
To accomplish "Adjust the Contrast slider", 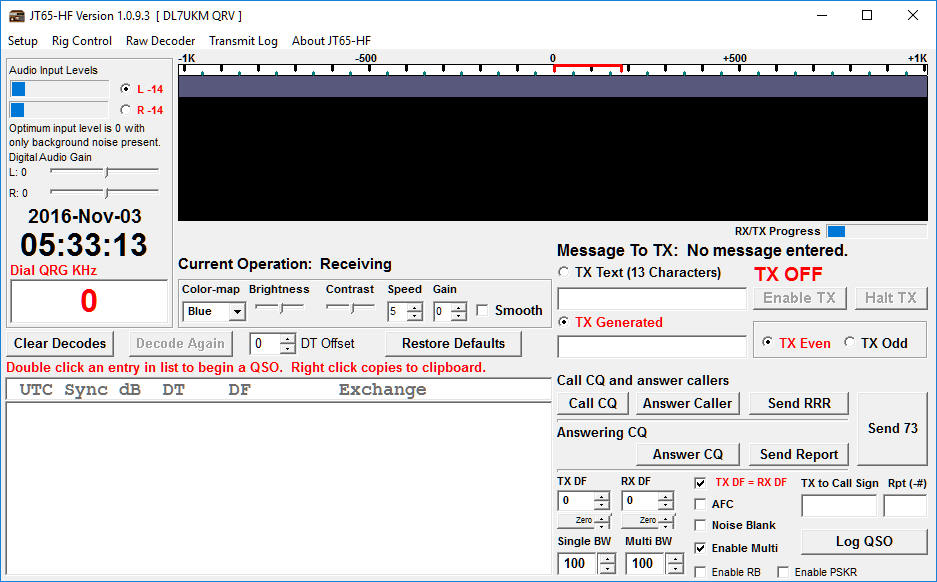I will (351, 308).
